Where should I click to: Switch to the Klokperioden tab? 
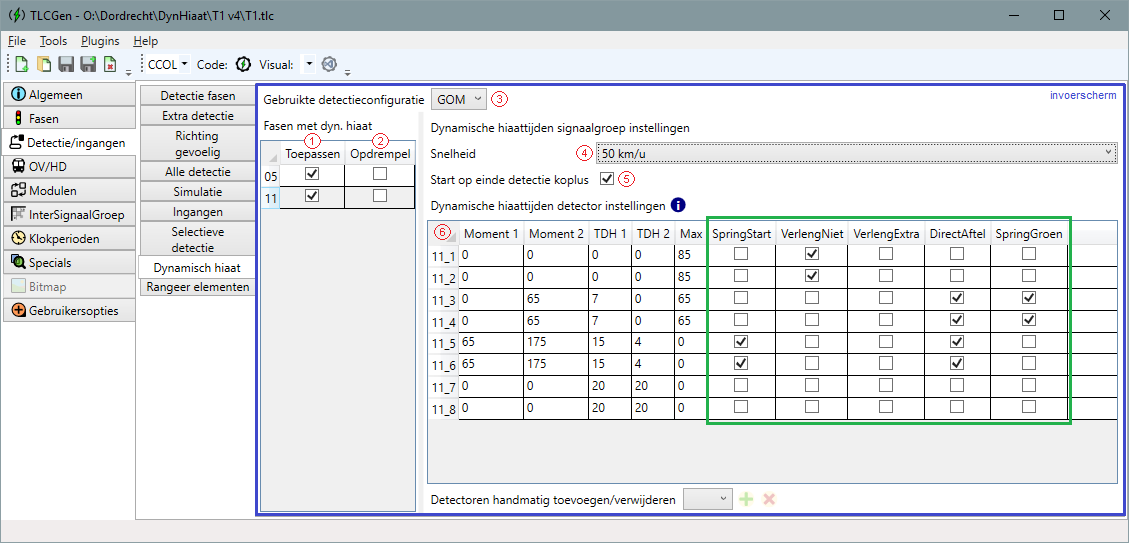(x=68, y=238)
